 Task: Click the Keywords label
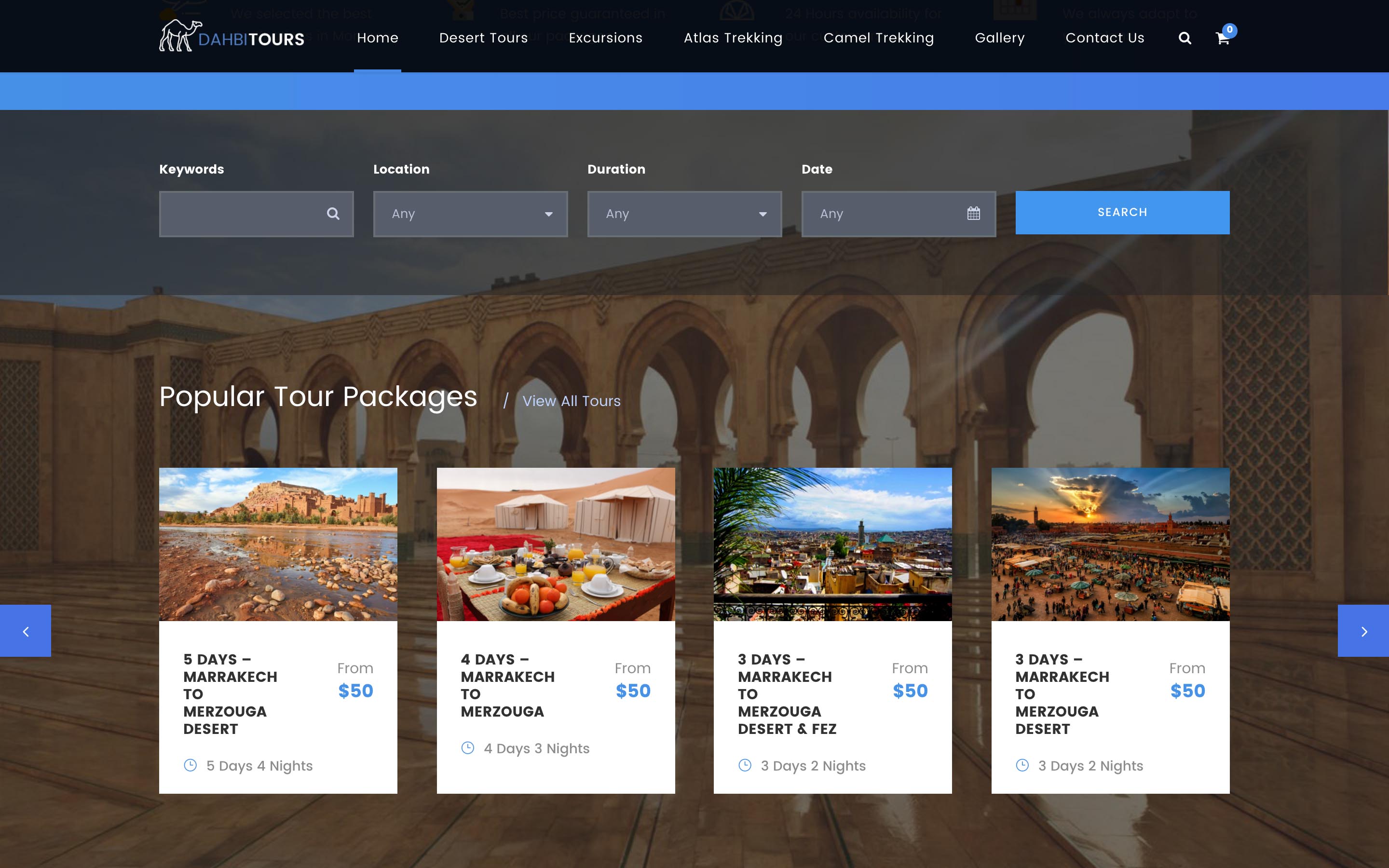(x=191, y=169)
